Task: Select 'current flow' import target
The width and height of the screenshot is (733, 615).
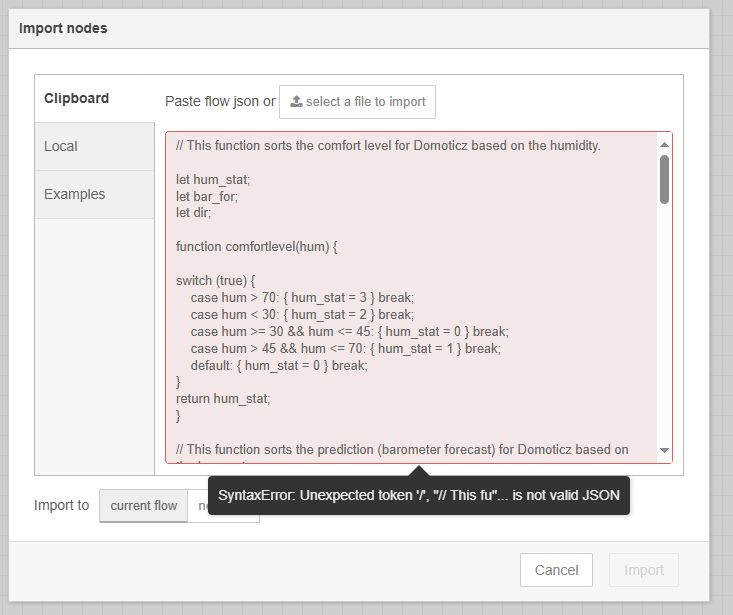Action: (x=144, y=506)
